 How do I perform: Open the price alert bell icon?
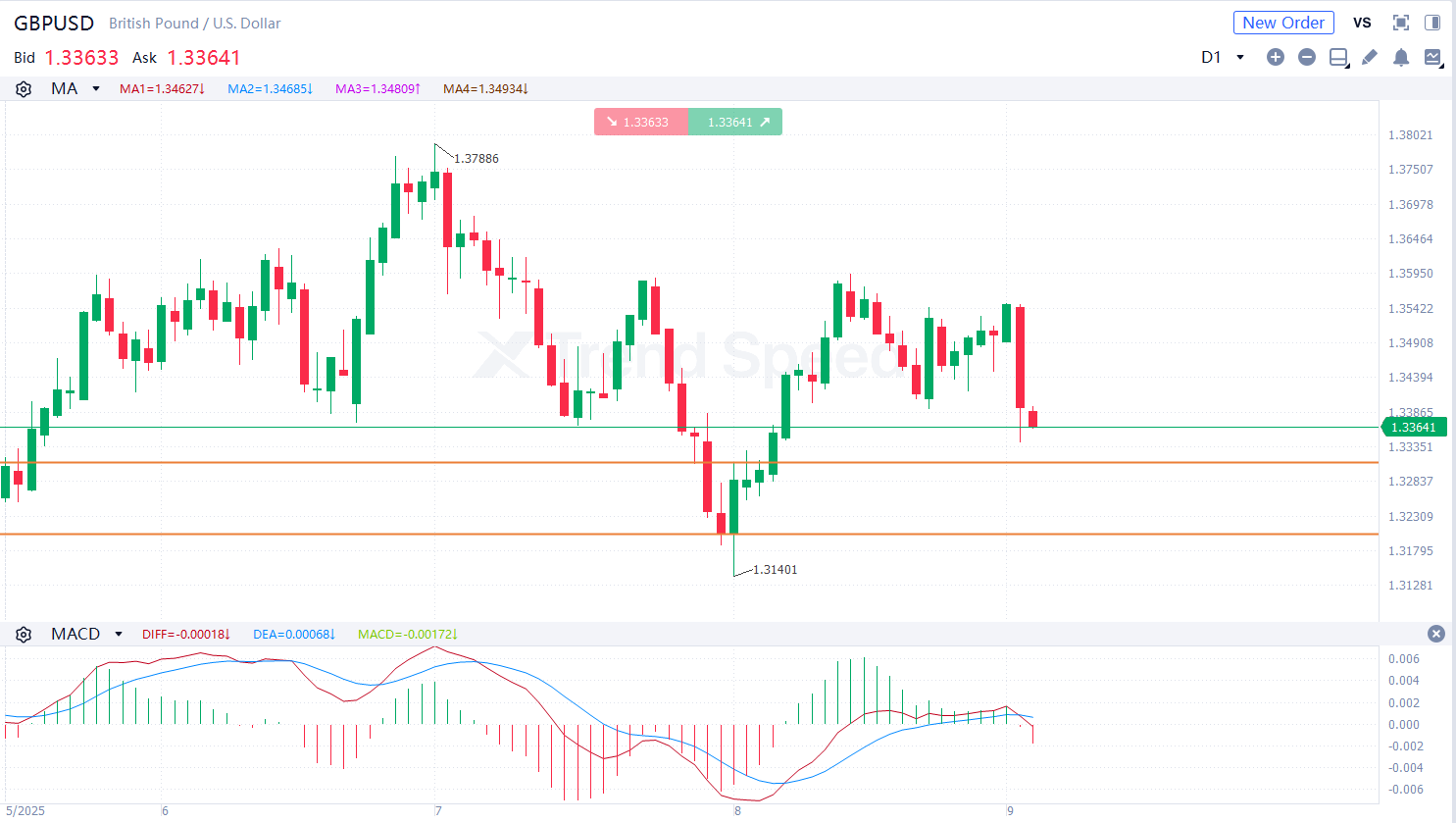[1401, 57]
